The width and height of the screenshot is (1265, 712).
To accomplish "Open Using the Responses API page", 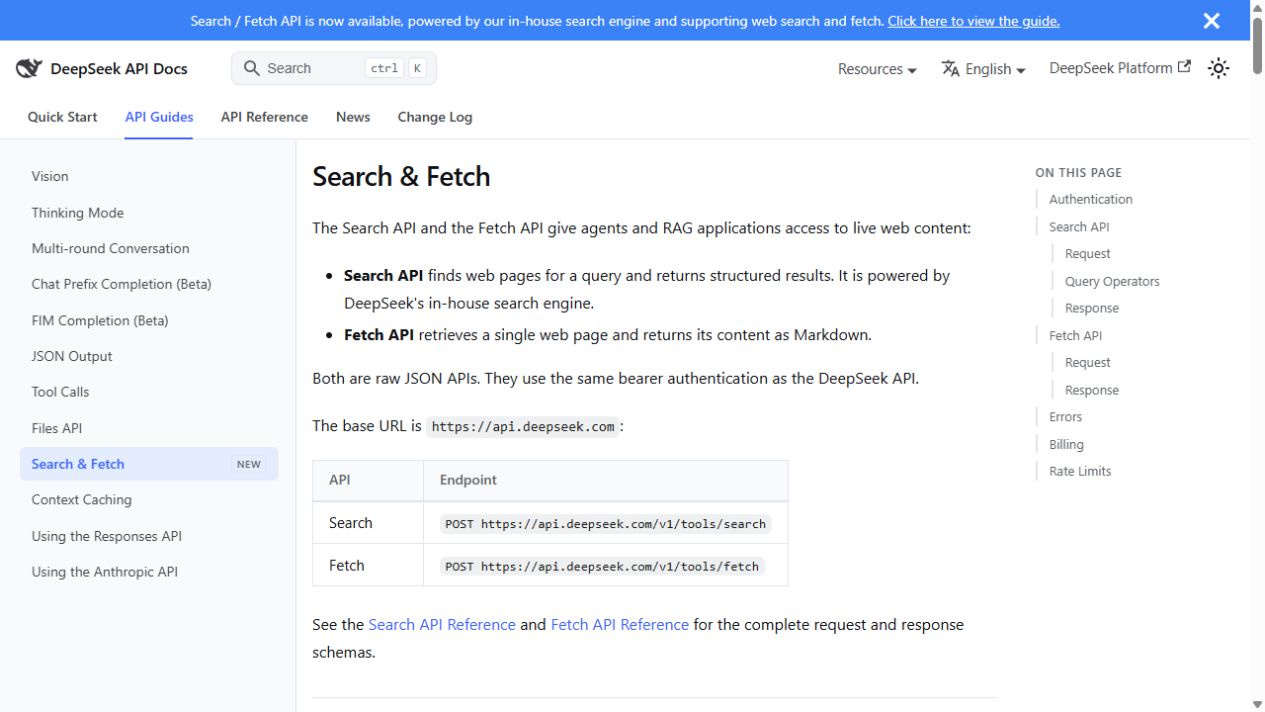I will 149,536.
